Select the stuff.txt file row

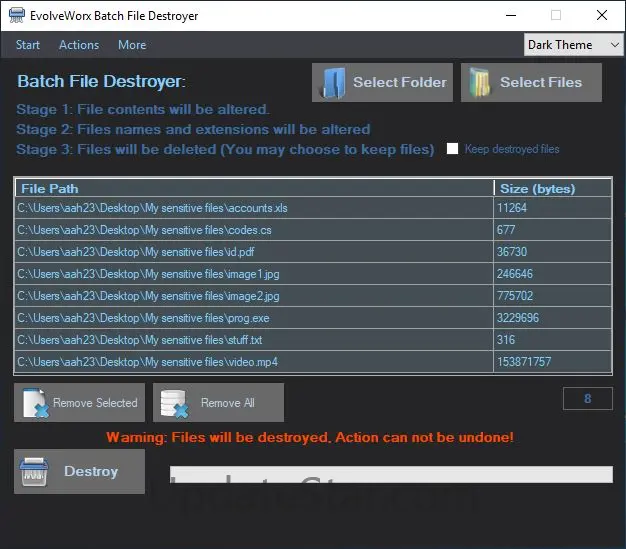point(254,340)
